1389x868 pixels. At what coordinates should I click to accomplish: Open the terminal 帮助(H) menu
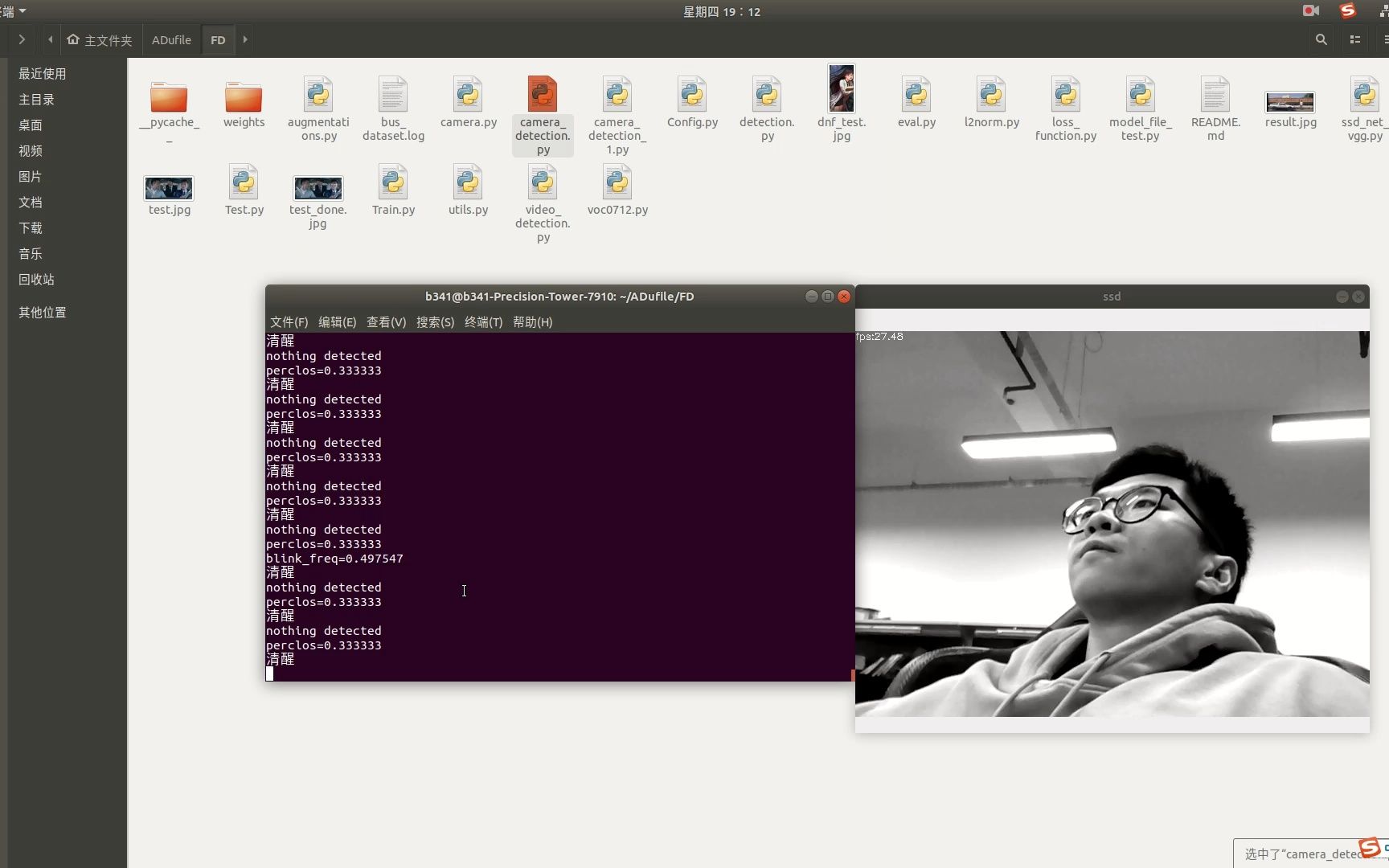coord(533,322)
